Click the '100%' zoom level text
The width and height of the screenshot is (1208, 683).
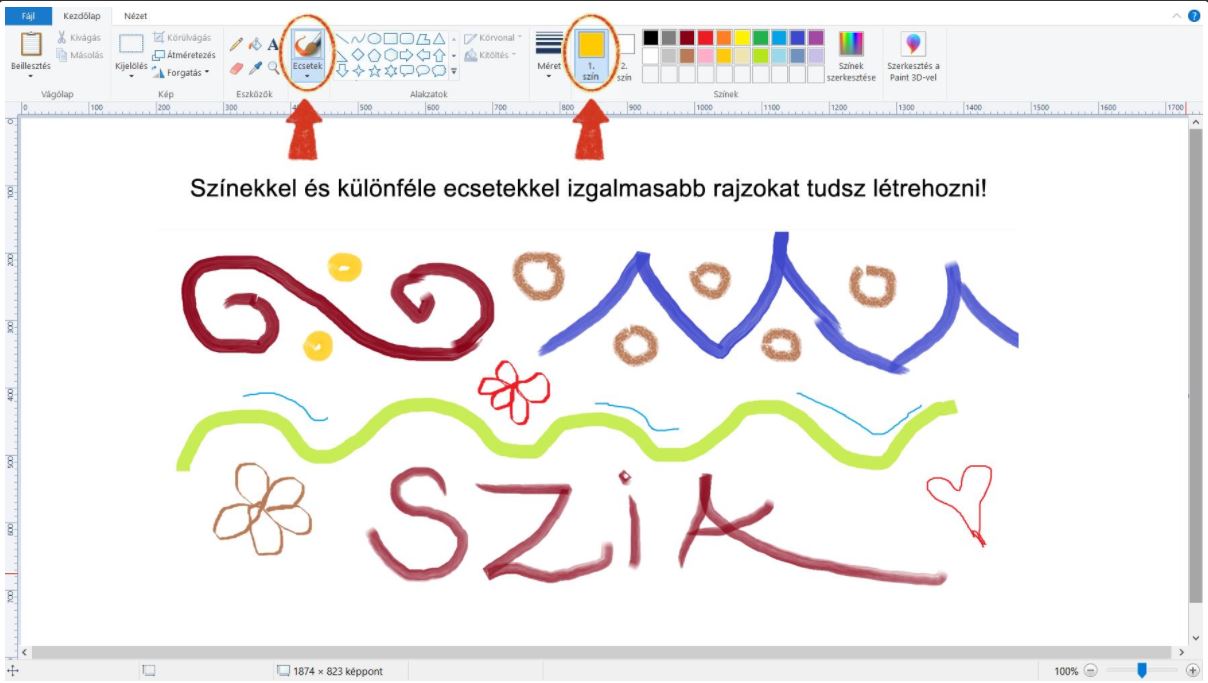click(1066, 671)
